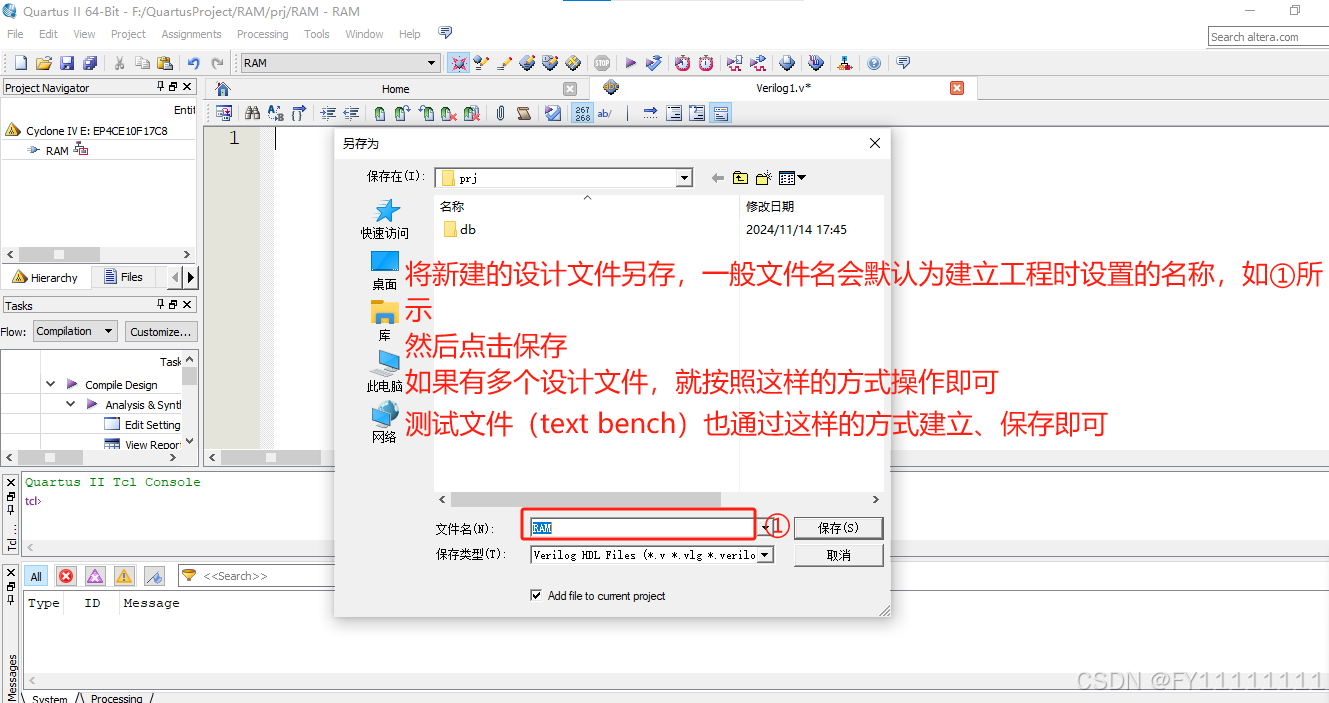The image size is (1329, 703).
Task: Click the Stop Processing icon
Action: tap(602, 63)
